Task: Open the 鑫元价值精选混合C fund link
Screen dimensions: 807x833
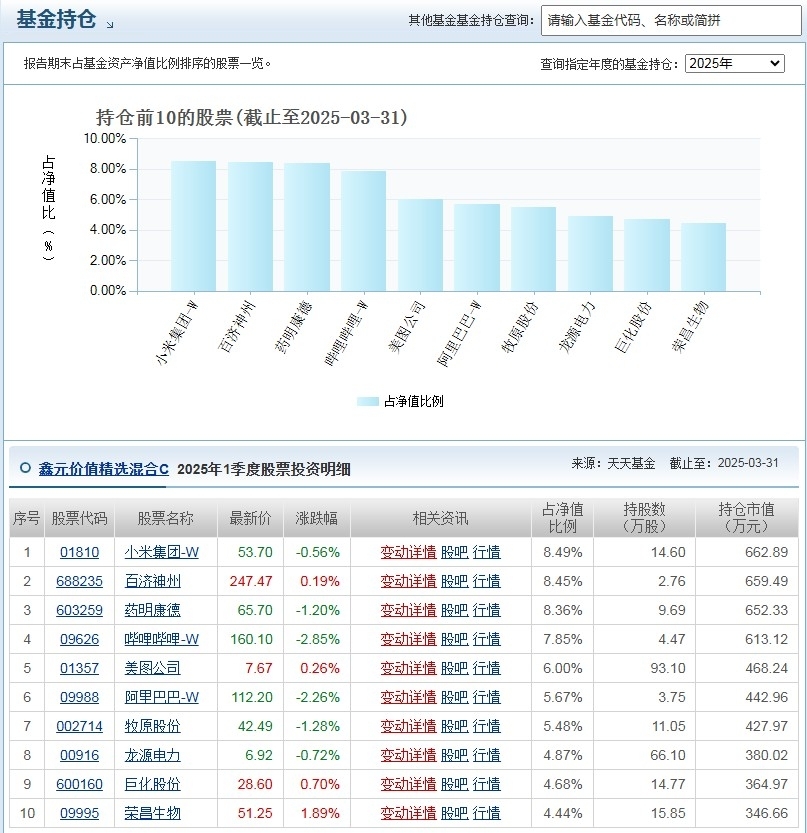Action: click(104, 469)
